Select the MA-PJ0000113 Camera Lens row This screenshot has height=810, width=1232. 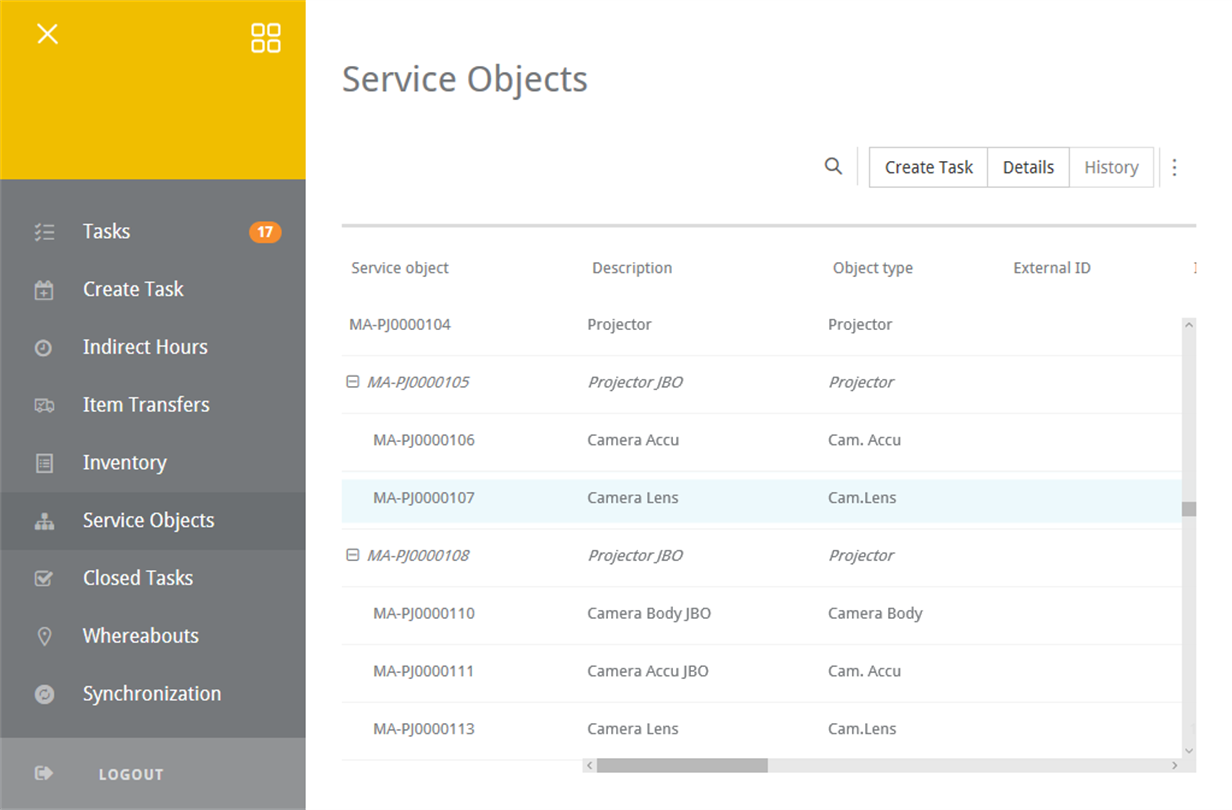click(x=633, y=729)
